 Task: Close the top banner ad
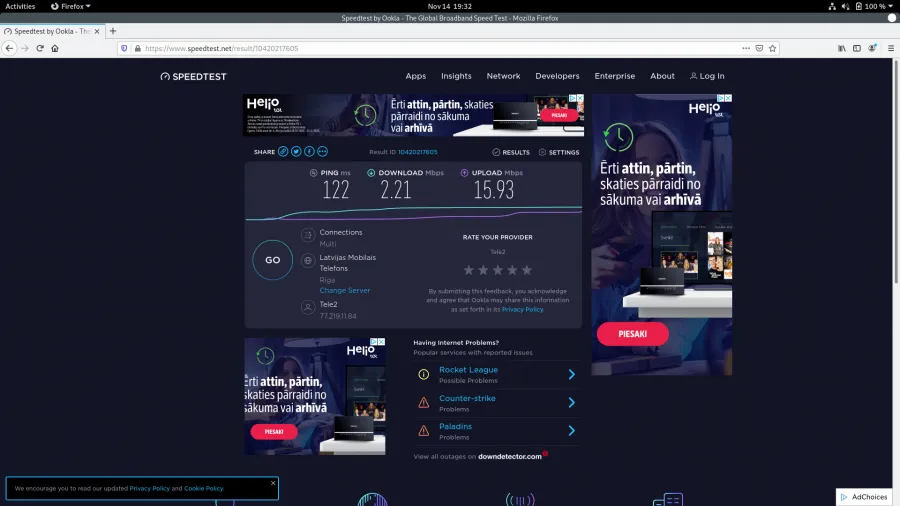pos(580,98)
